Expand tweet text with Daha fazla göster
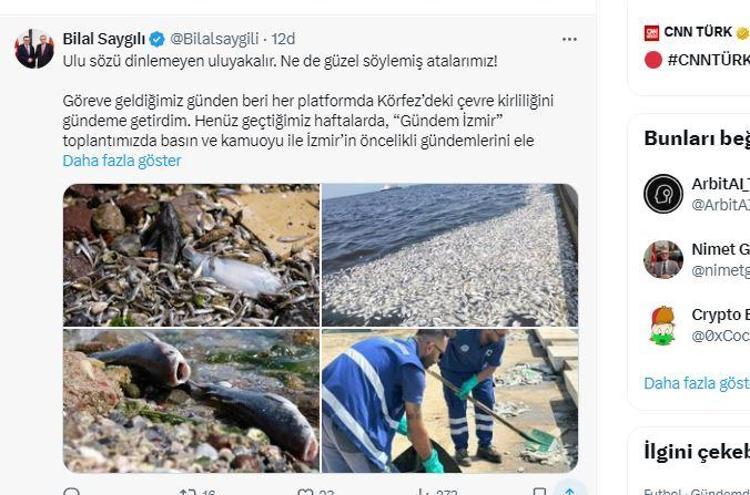Screen dimensions: 750x495 click(122, 161)
